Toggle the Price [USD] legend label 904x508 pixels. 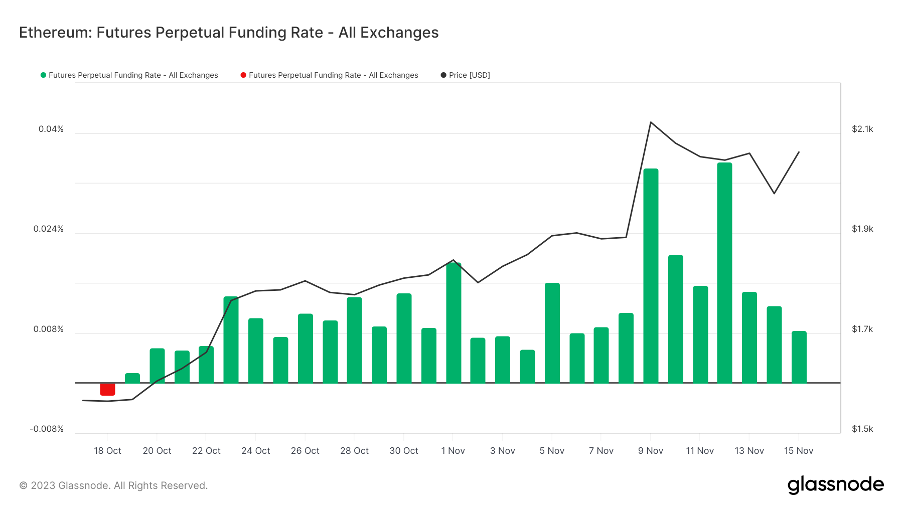point(470,75)
